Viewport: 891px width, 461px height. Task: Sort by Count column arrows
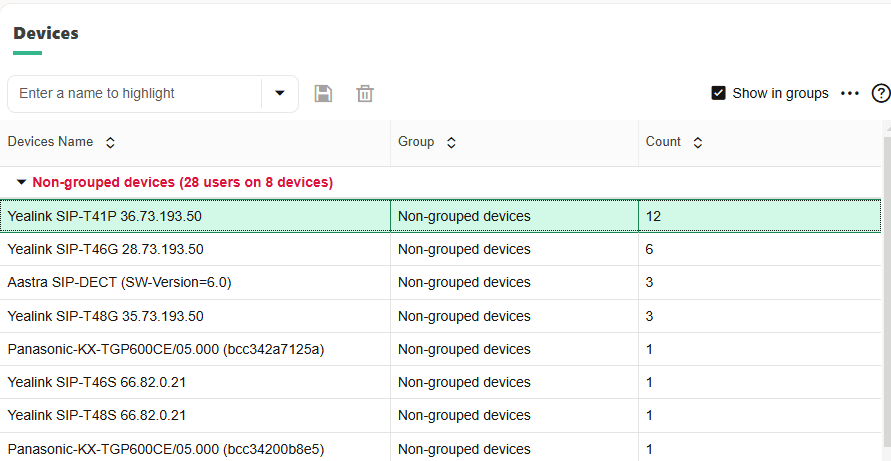(x=698, y=143)
